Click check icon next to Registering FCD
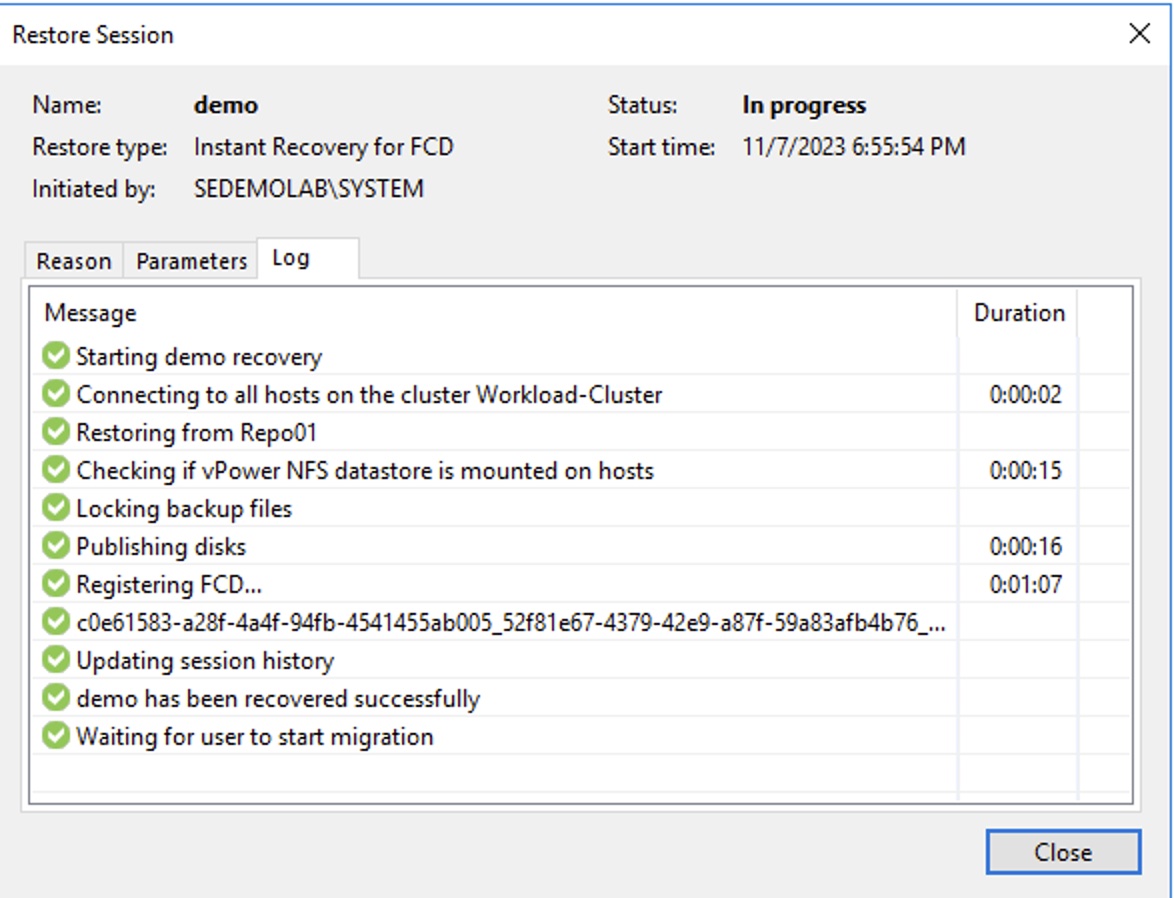Viewport: 1174px width, 898px height. click(x=57, y=585)
